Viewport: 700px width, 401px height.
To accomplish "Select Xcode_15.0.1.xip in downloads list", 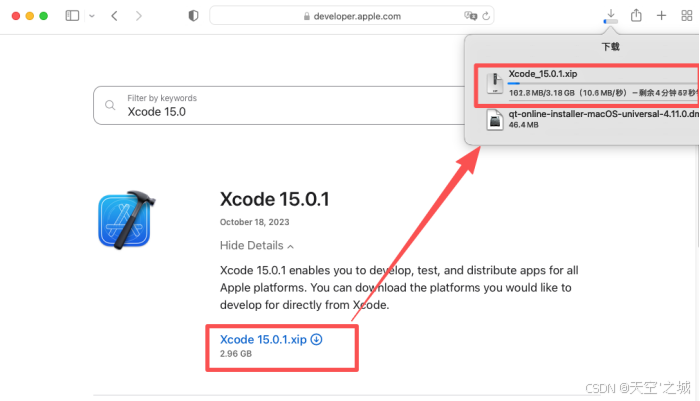I will tap(587, 84).
